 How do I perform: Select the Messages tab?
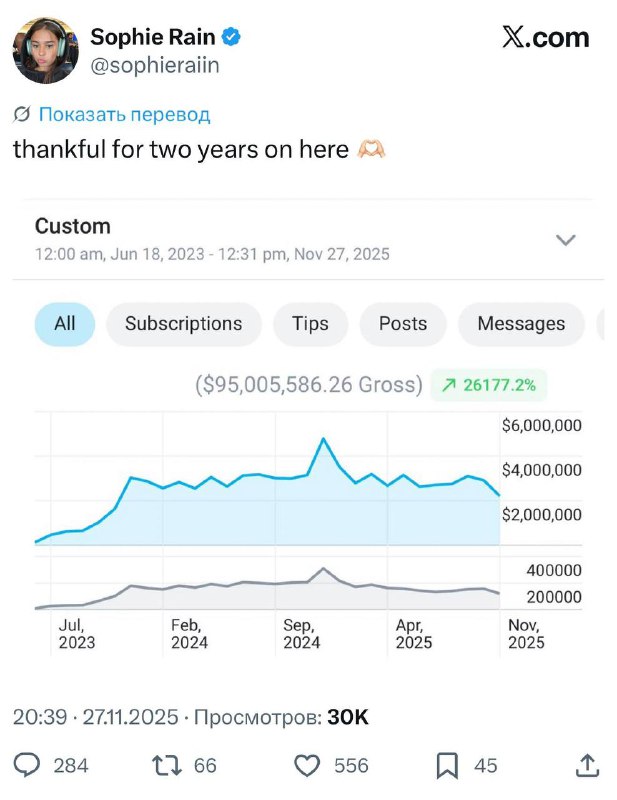pos(519,323)
